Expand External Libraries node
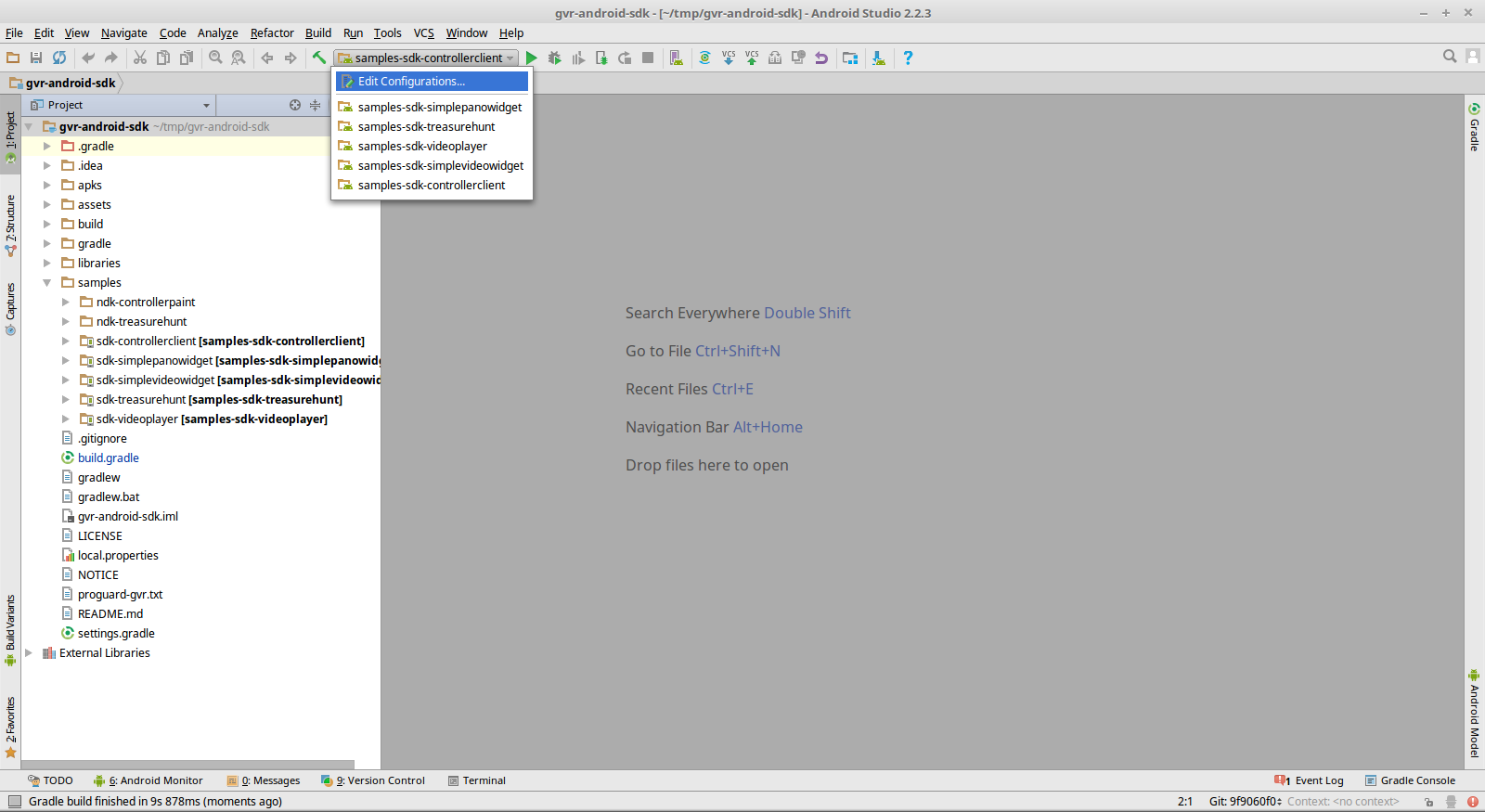The width and height of the screenshot is (1485, 812). [x=29, y=653]
